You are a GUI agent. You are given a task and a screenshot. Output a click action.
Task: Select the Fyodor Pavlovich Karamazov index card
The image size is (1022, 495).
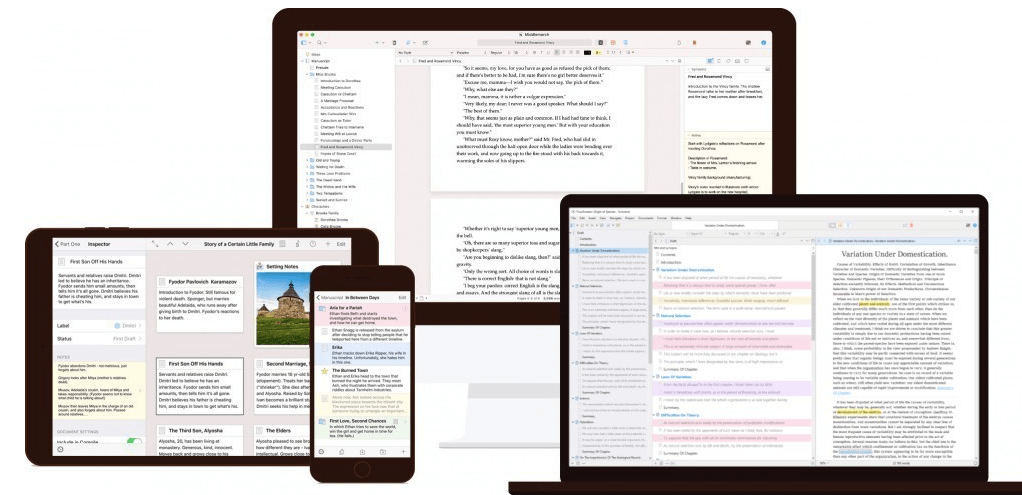point(199,304)
